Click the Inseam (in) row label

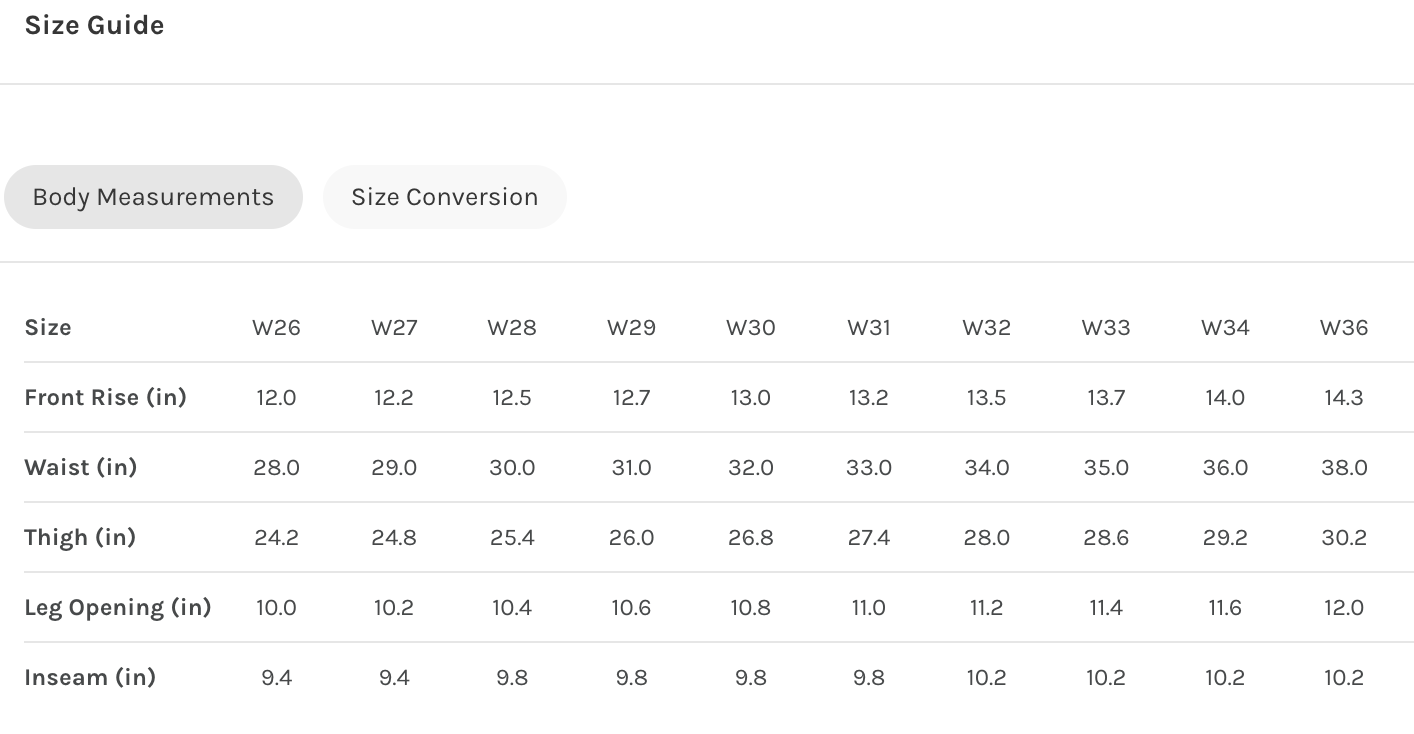pyautogui.click(x=90, y=677)
